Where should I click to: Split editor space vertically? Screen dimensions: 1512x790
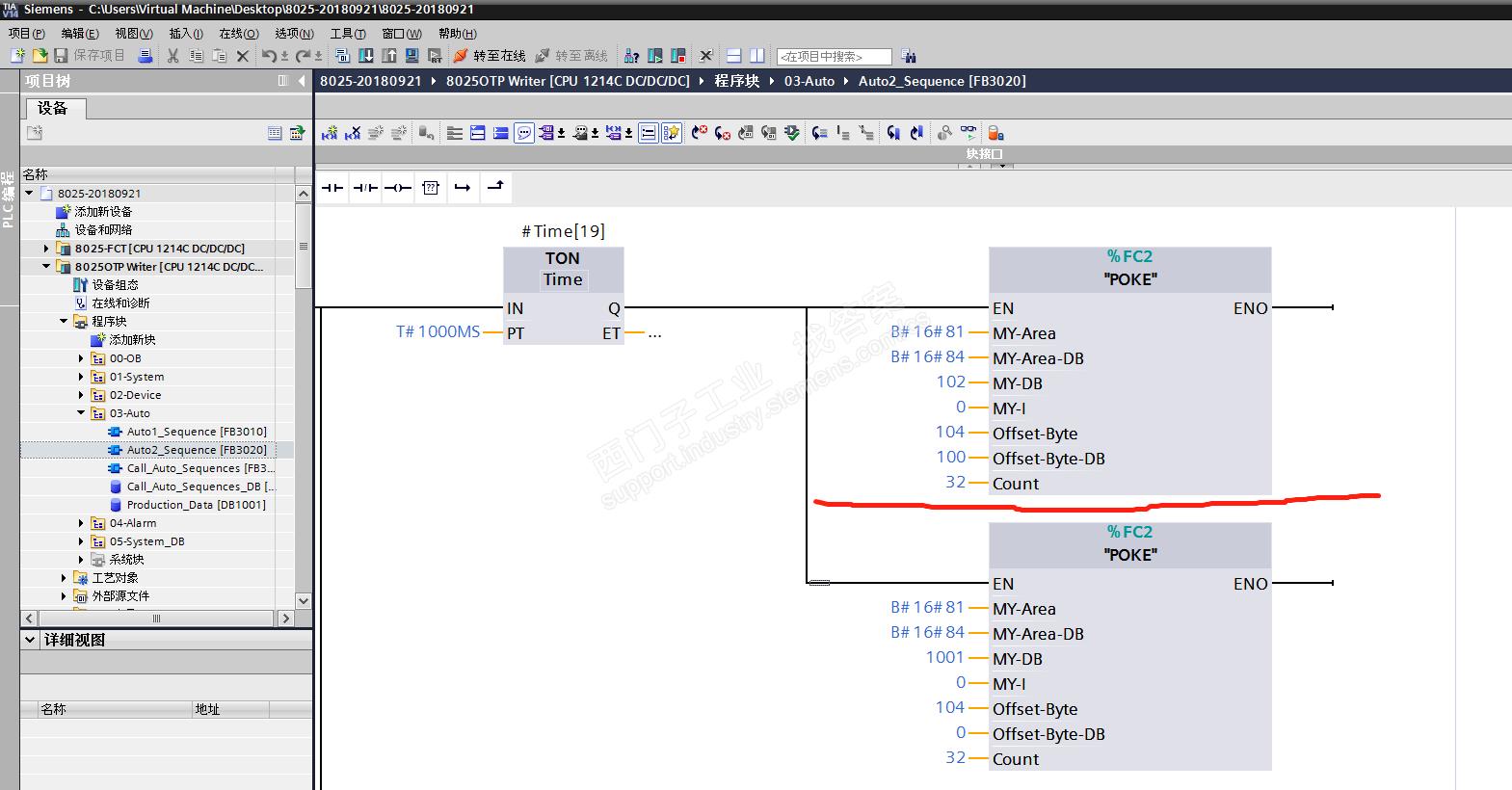click(x=757, y=56)
